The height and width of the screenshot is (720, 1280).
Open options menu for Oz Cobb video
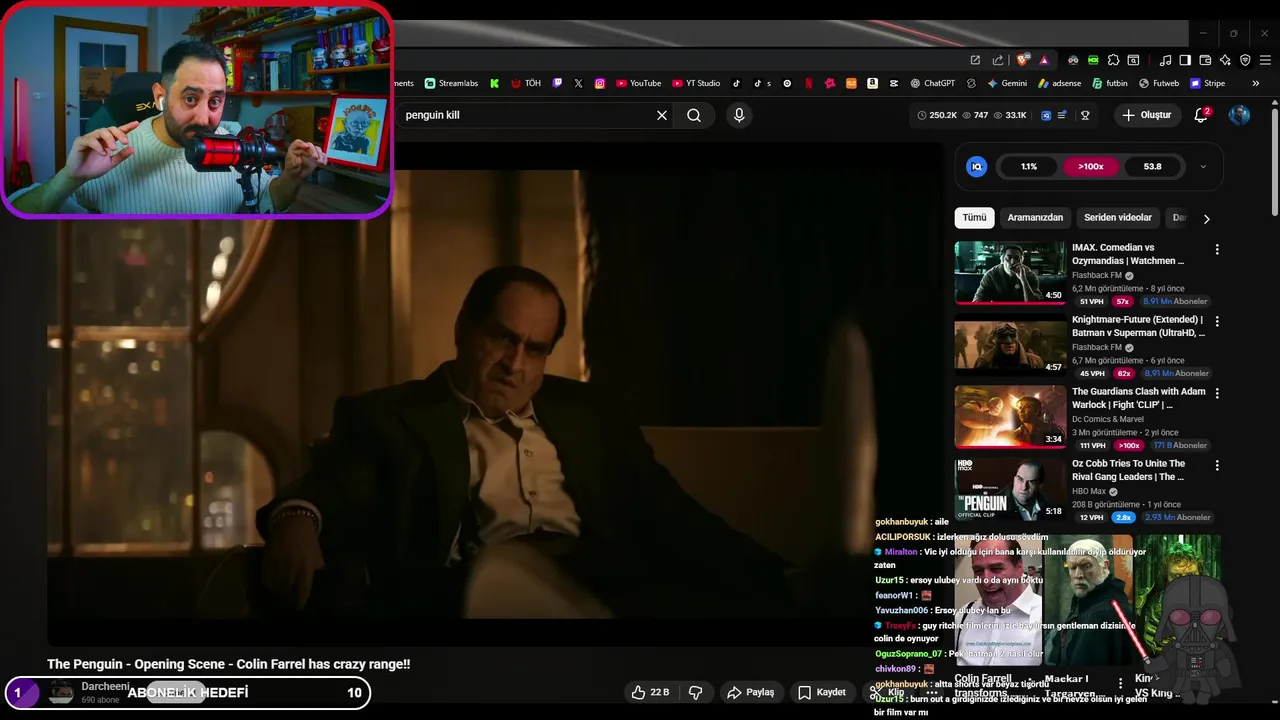point(1217,465)
